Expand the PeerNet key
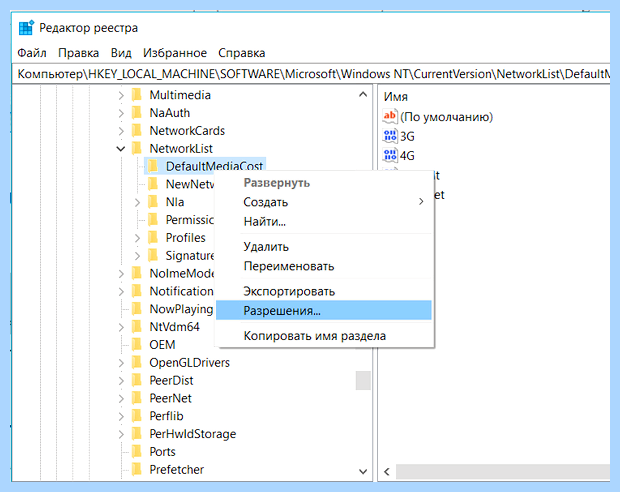620x492 pixels. pyautogui.click(x=121, y=399)
